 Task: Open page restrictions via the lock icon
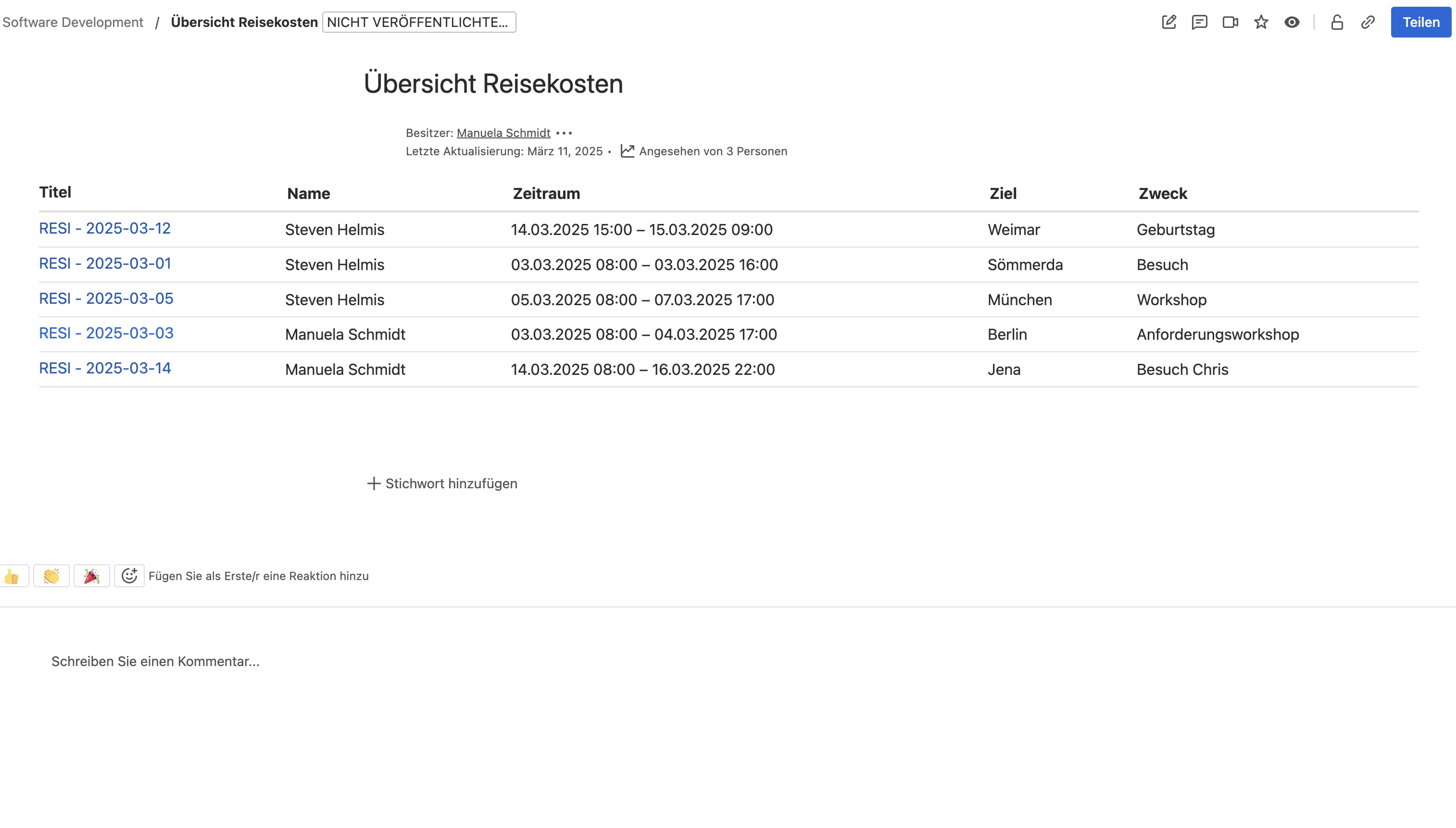1337,22
